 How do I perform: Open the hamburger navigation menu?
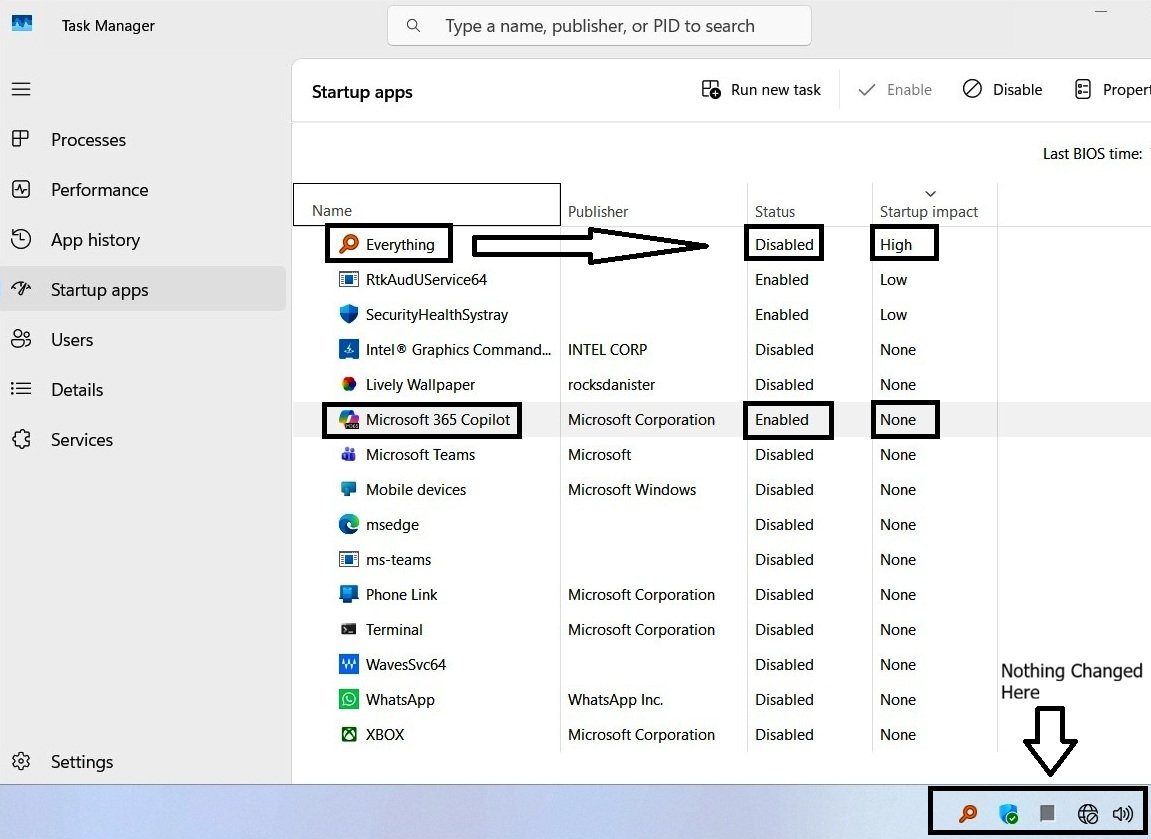21,90
